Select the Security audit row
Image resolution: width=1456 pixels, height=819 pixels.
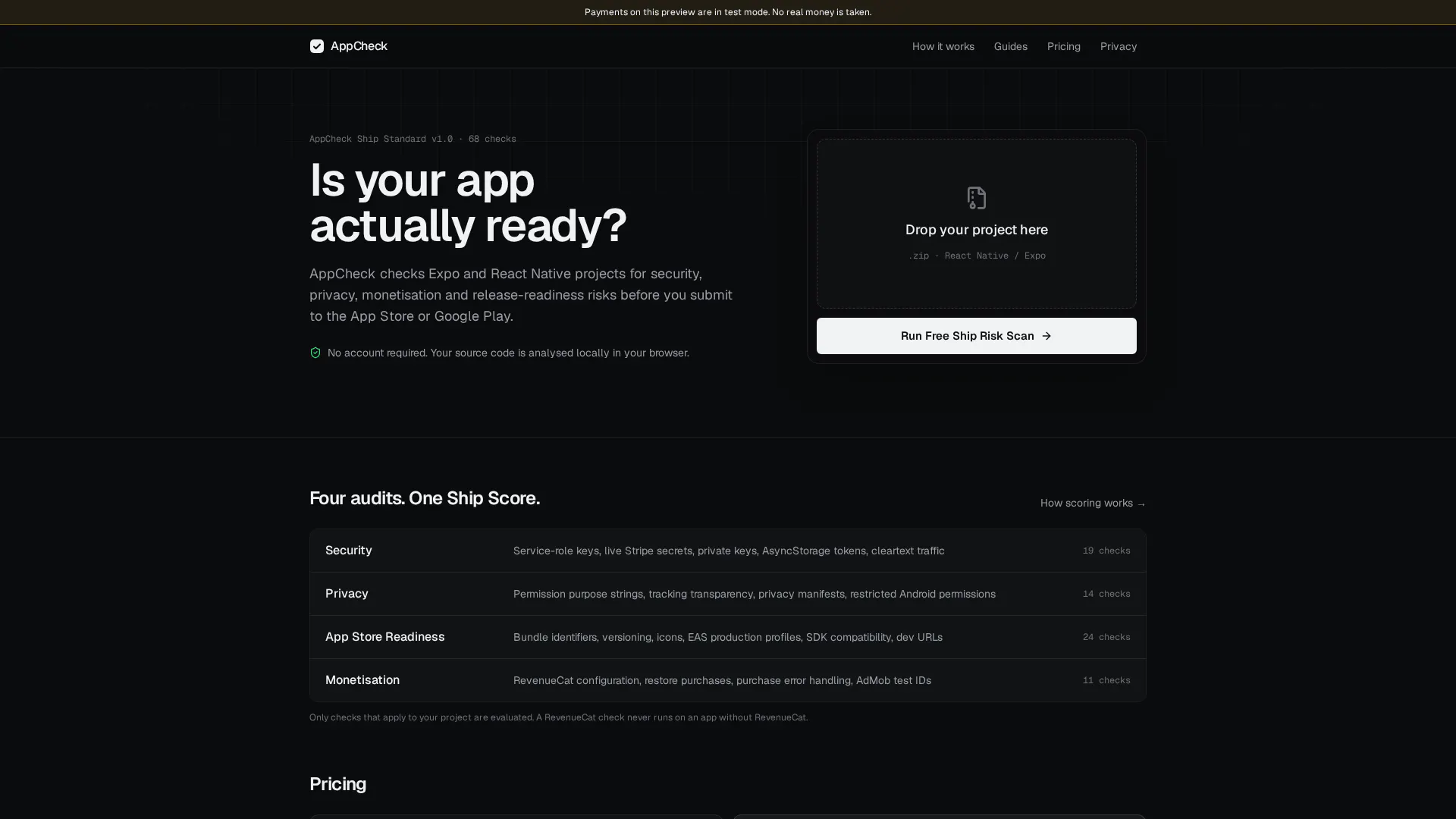[727, 551]
